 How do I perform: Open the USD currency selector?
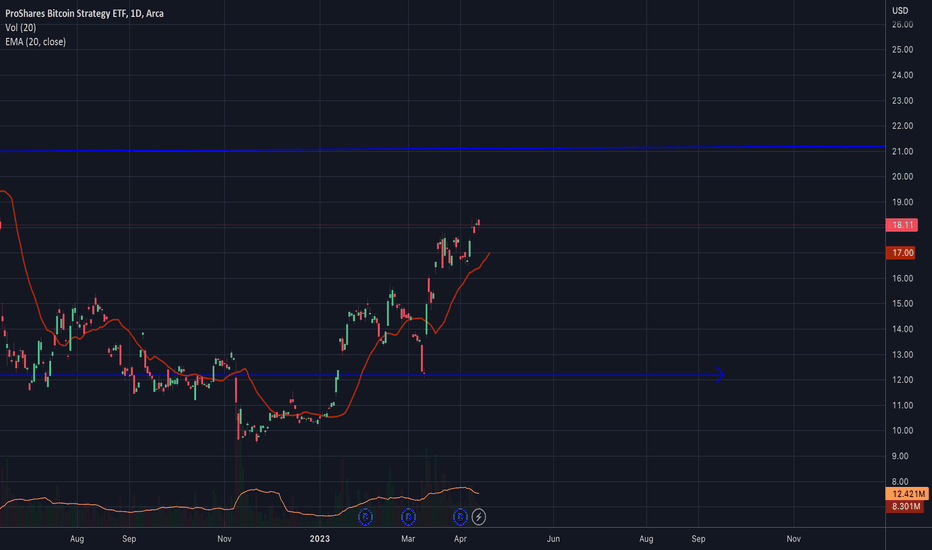click(x=900, y=10)
